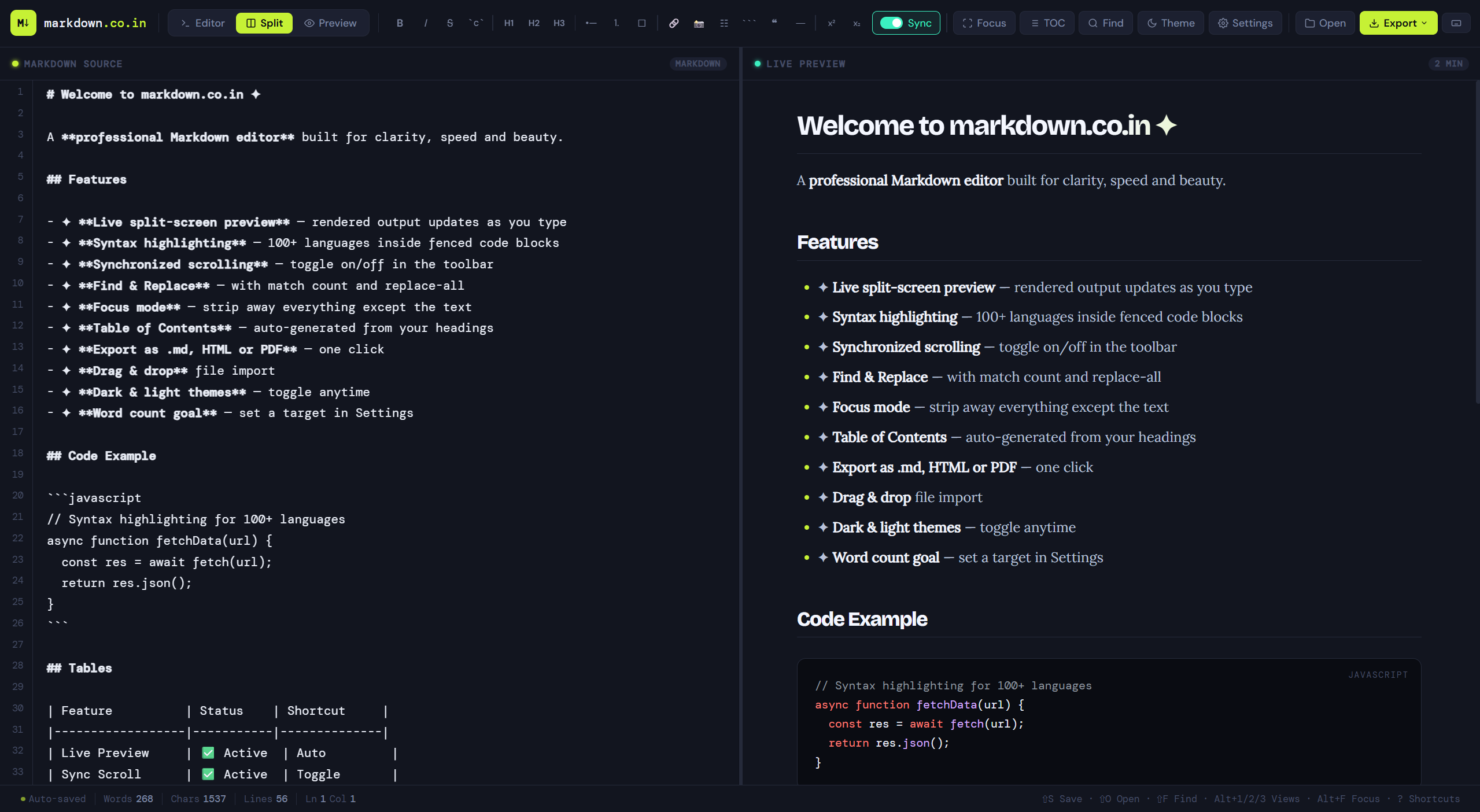
Task: Switch to Preview-only view
Action: click(331, 23)
